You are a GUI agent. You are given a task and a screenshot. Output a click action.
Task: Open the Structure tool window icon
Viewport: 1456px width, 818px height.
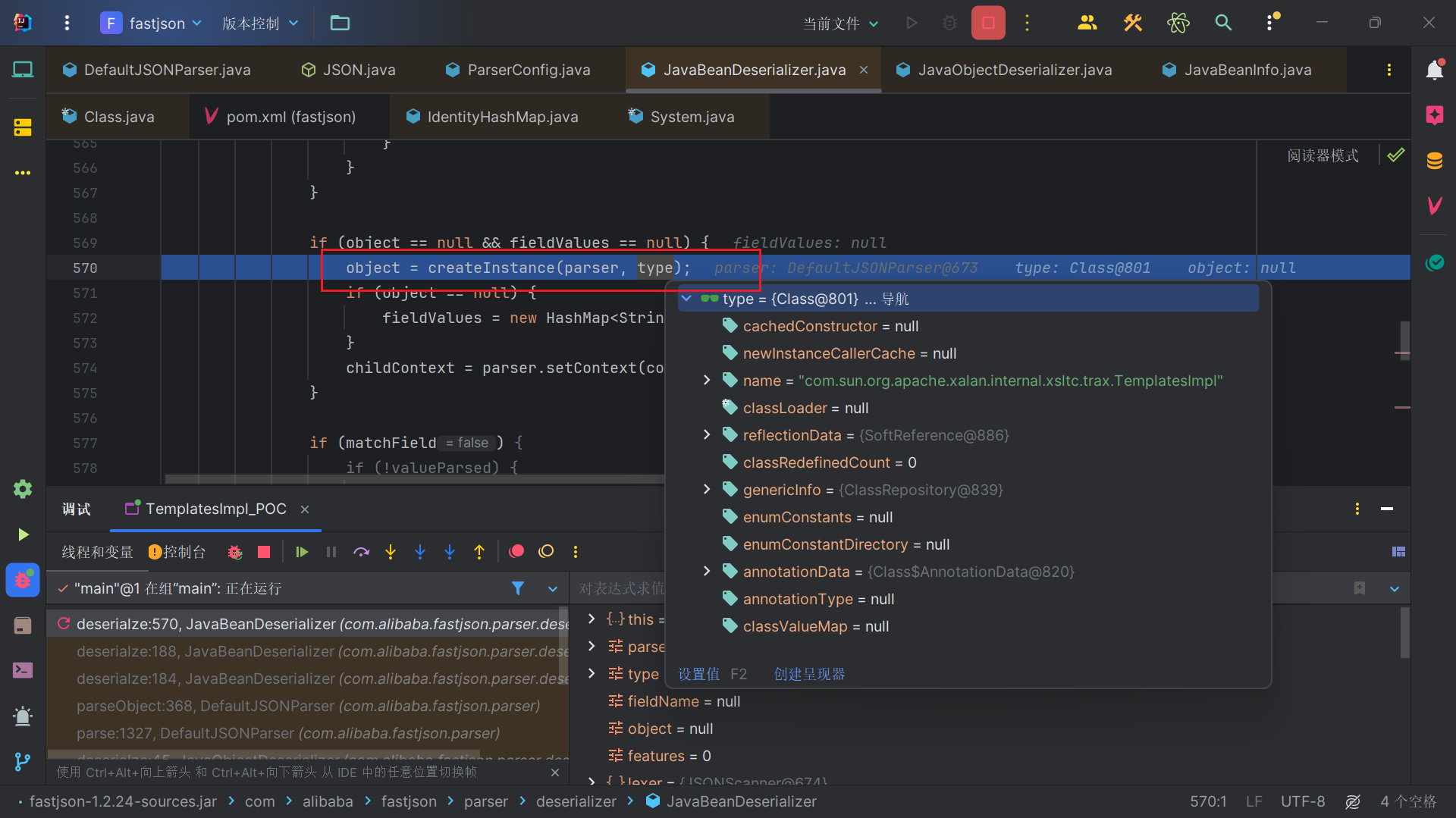pos(23,127)
